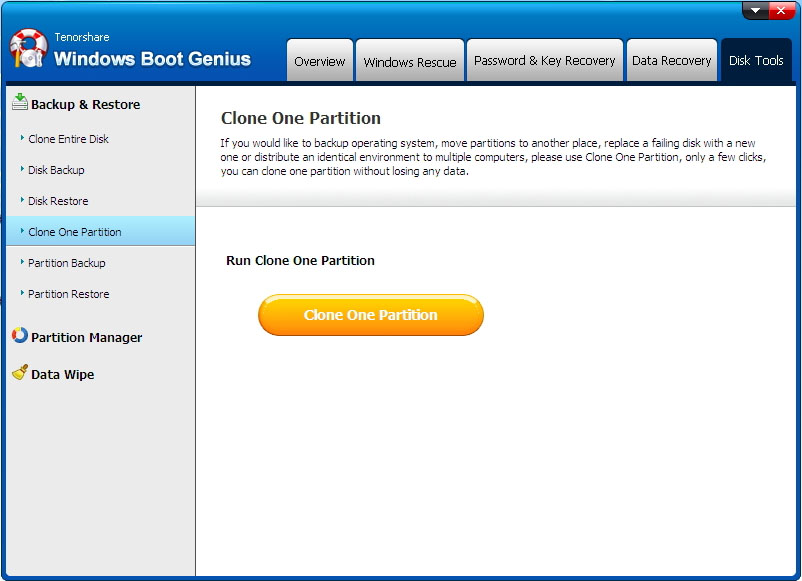The width and height of the screenshot is (802, 581).
Task: Click the Partition Manager circular icon
Action: [19, 335]
